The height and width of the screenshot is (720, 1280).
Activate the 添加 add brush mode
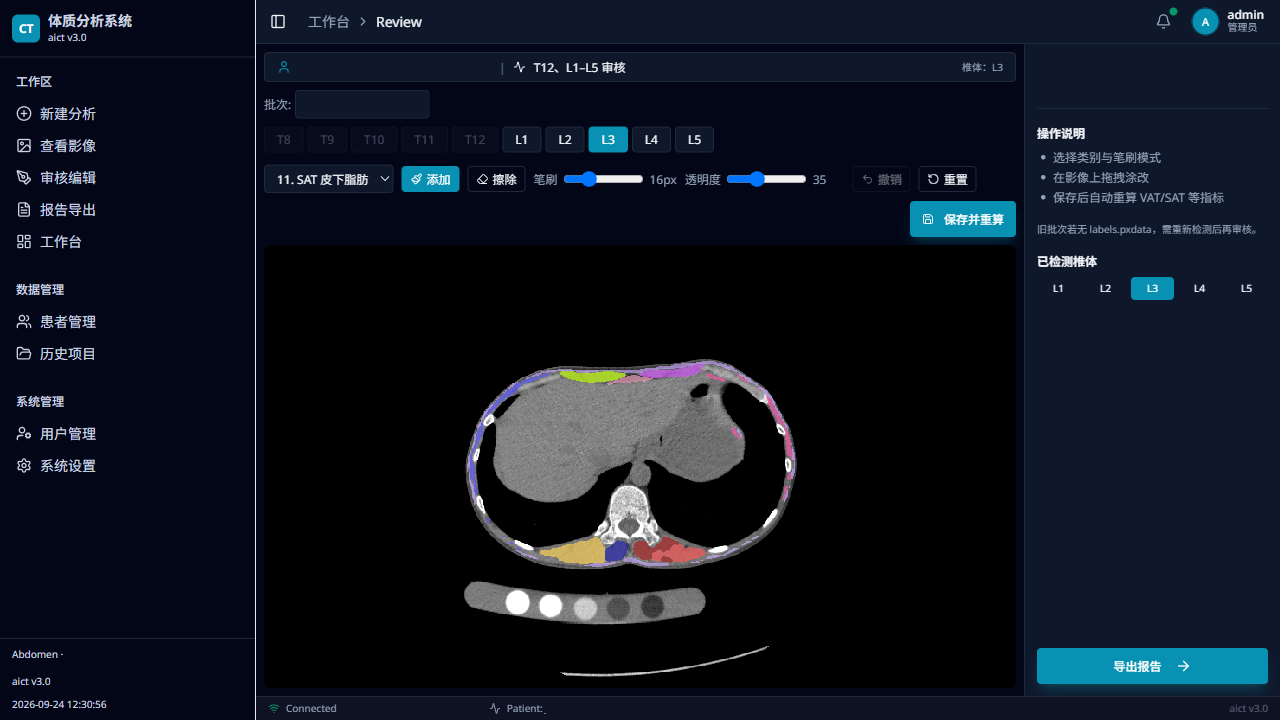(x=430, y=179)
